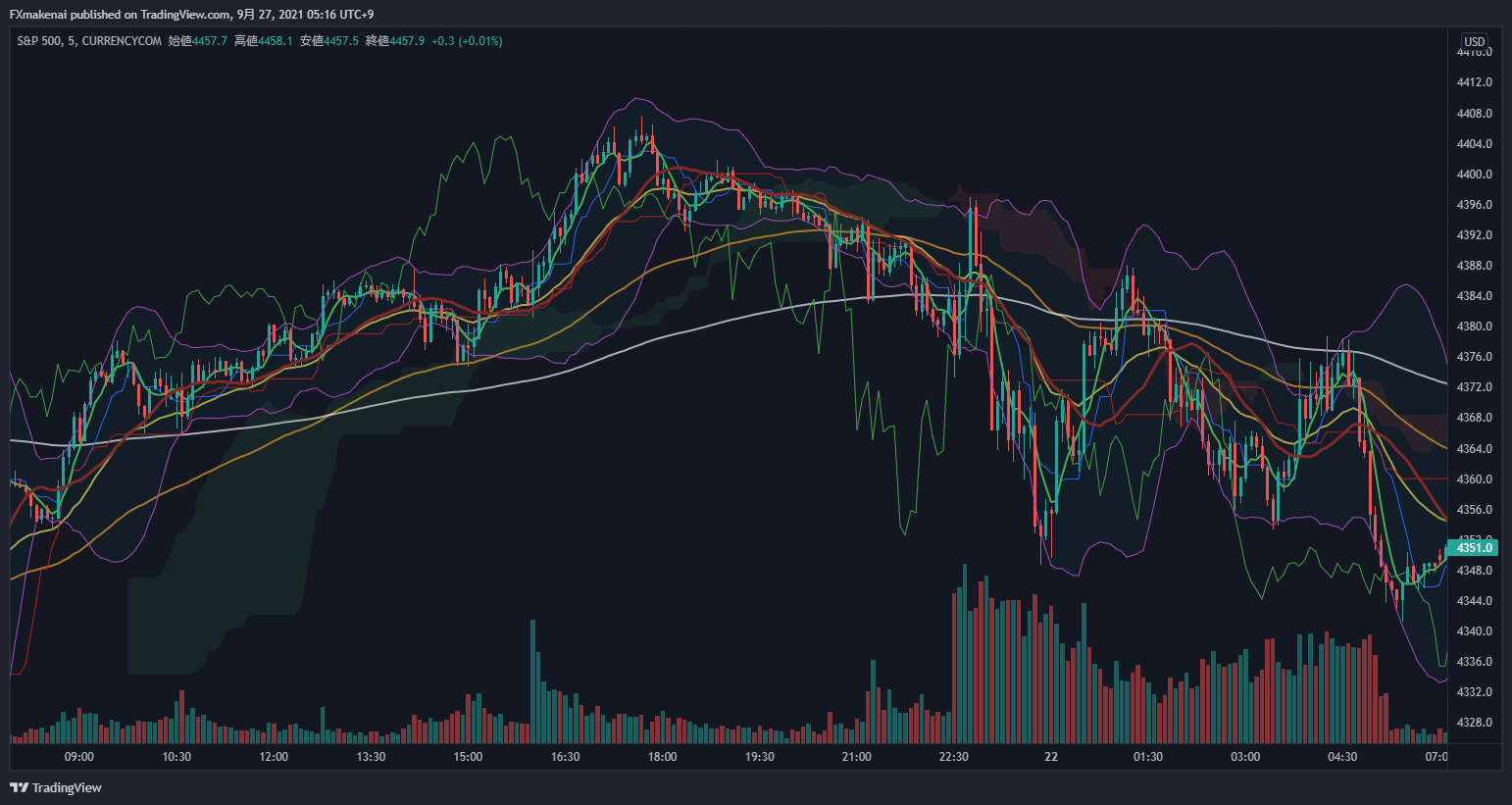Screen dimensions: 1512x805
Task: Click the 15:00 time axis label
Action: click(468, 757)
